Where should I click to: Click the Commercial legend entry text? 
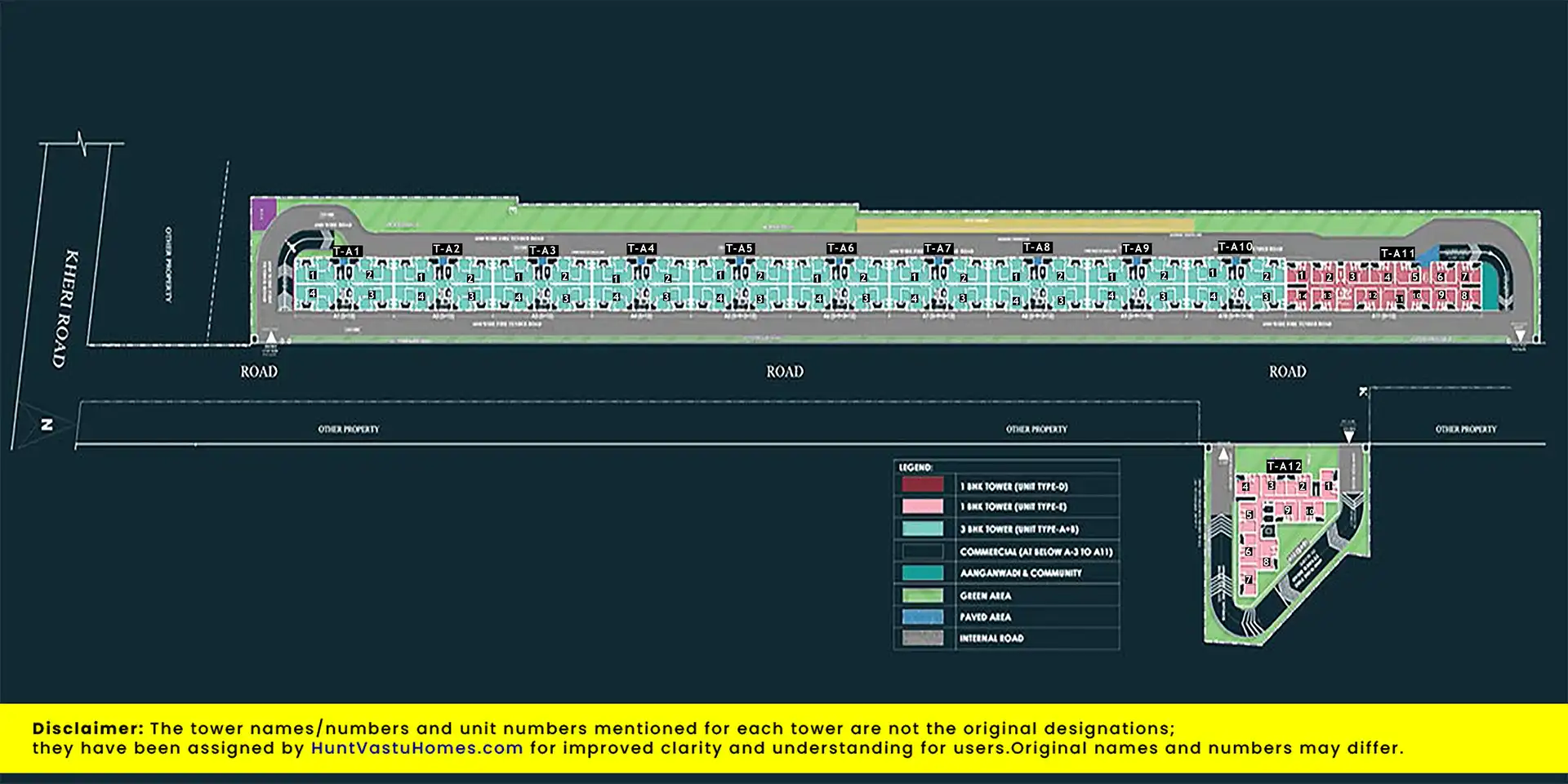(x=1036, y=552)
